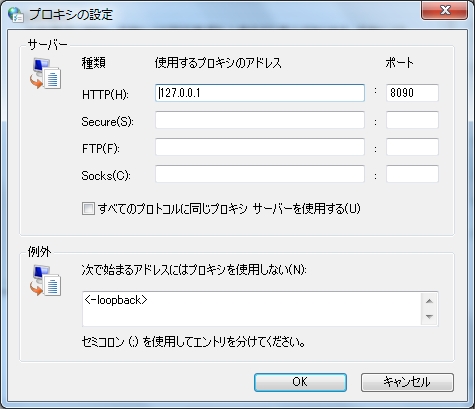The image size is (475, 409).
Task: Click the キャンセル button
Action: [x=407, y=382]
